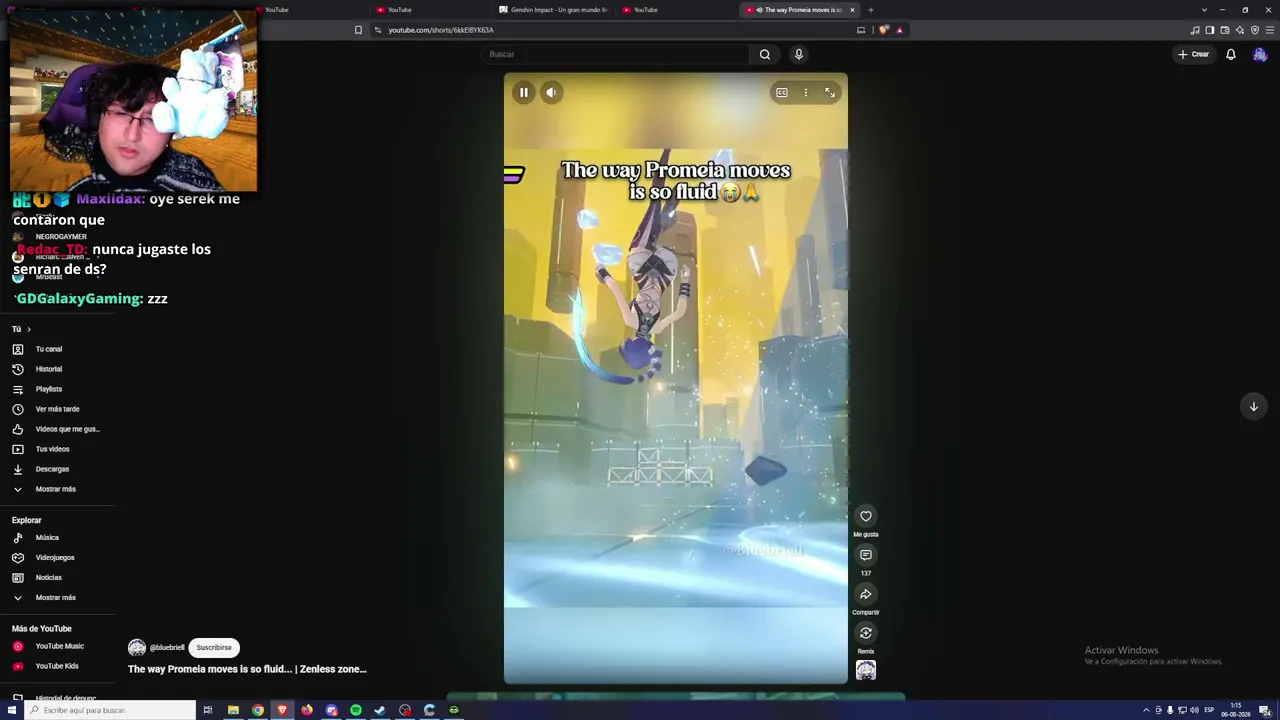Open Videojuegos in Explorar
Viewport: 1280px width, 720px height.
pyautogui.click(x=56, y=558)
